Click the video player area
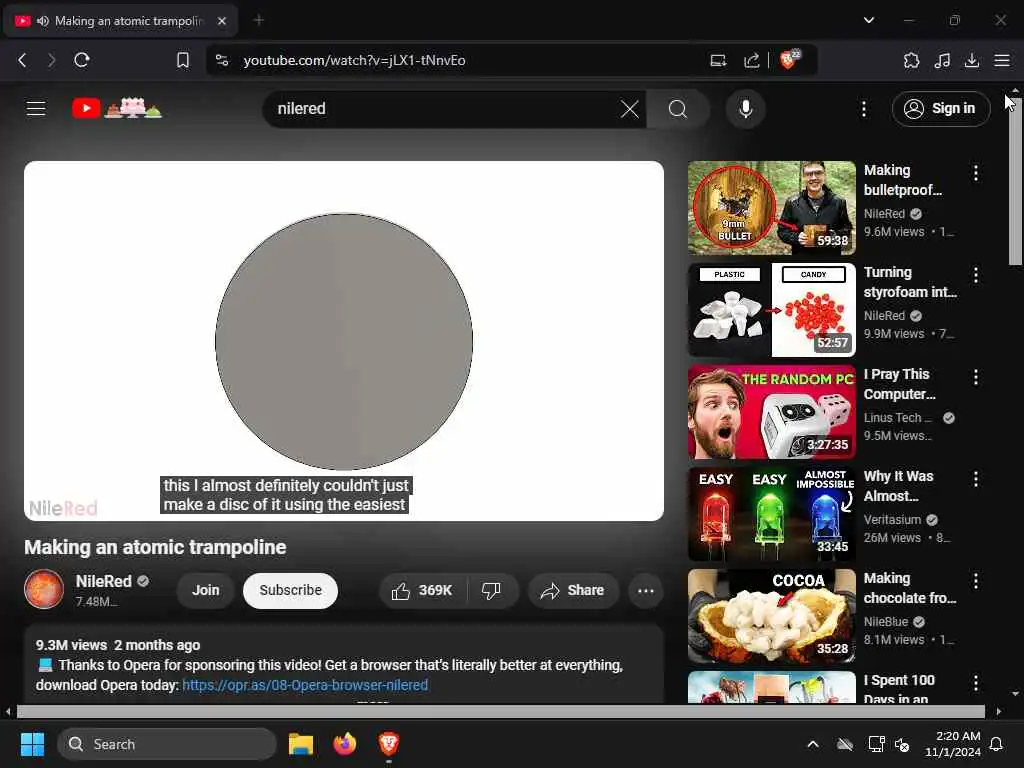 [344, 341]
